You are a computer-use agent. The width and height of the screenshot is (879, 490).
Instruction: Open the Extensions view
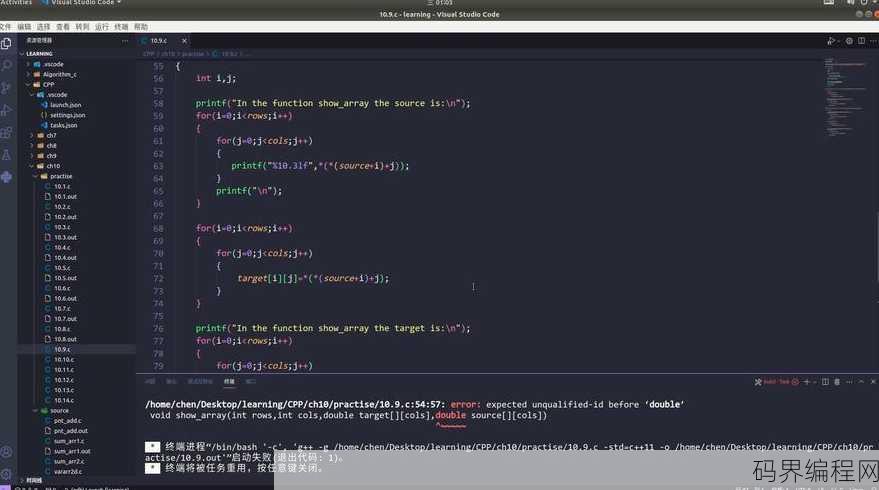pyautogui.click(x=6, y=133)
